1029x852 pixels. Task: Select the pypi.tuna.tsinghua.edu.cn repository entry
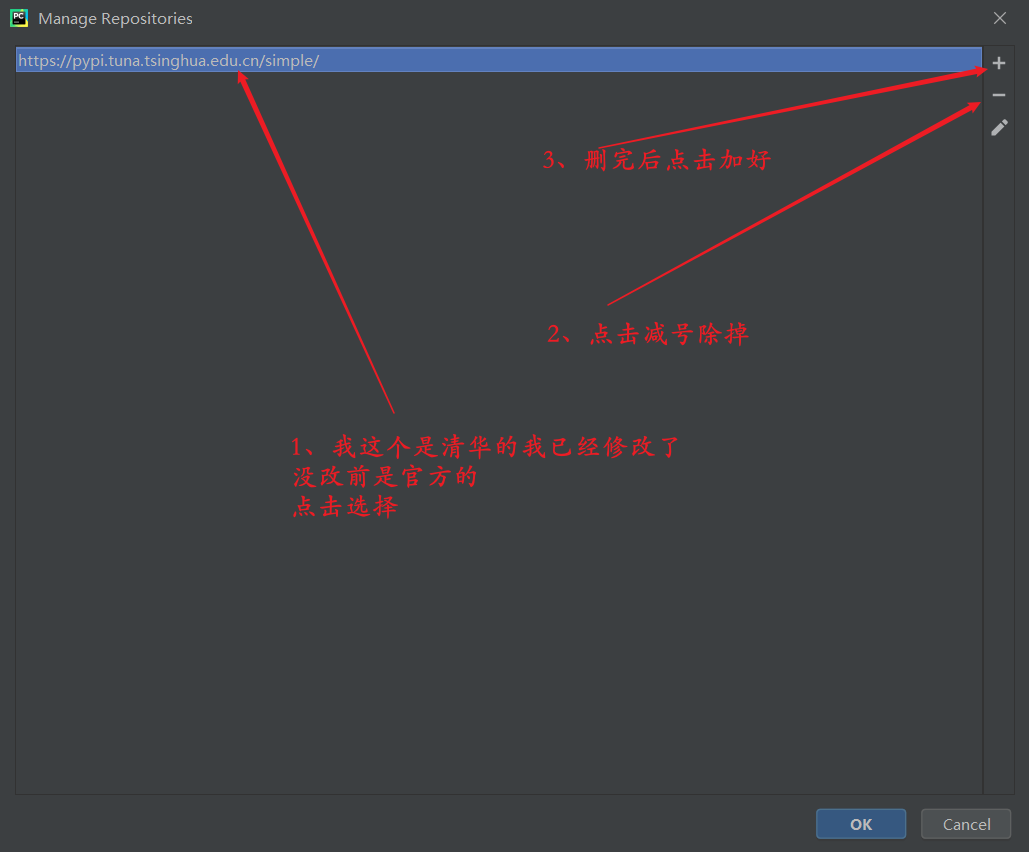[x=169, y=60]
